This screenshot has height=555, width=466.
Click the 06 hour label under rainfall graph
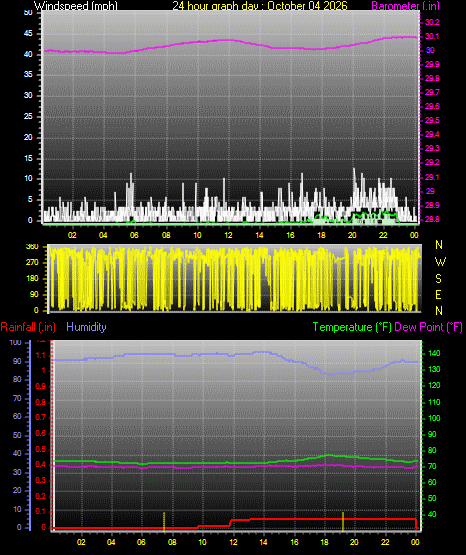pos(141,542)
